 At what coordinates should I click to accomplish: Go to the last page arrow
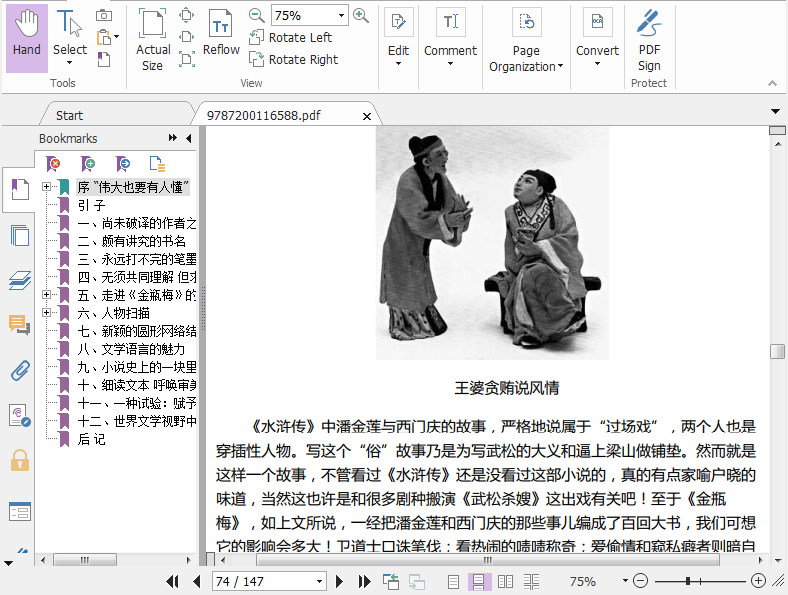point(362,581)
